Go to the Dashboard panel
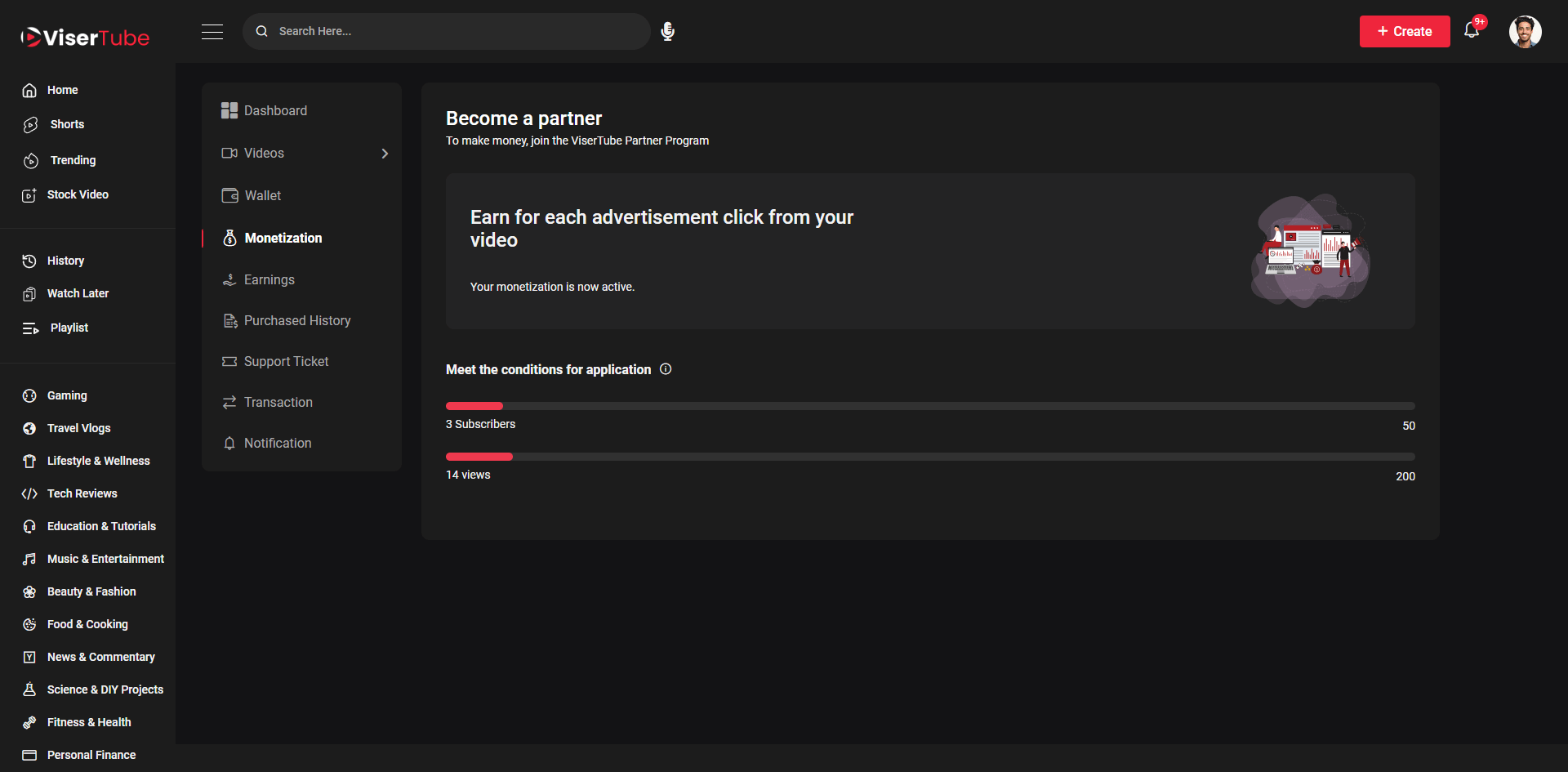1568x772 pixels. pos(275,110)
